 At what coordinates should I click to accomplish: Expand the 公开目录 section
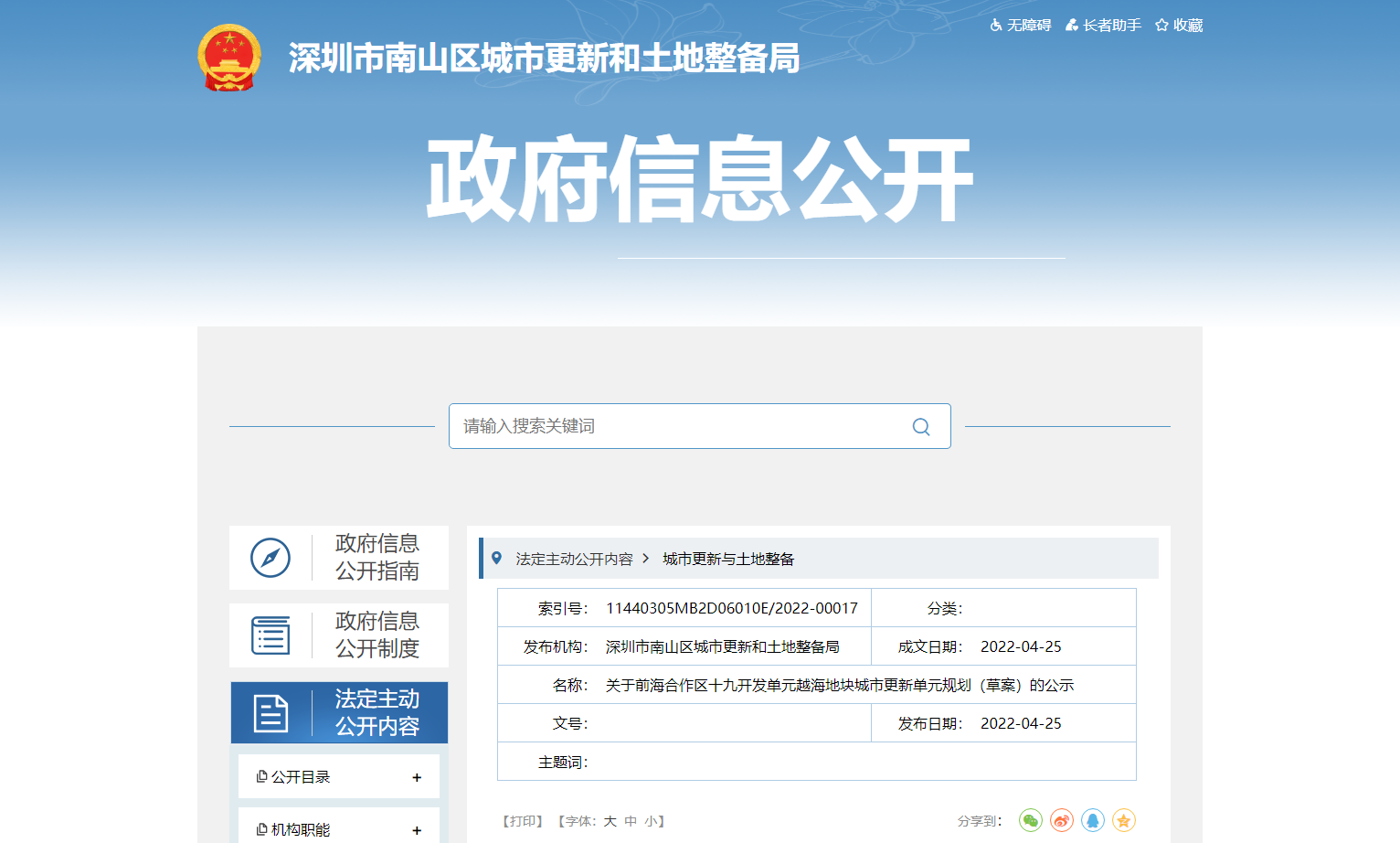(417, 777)
